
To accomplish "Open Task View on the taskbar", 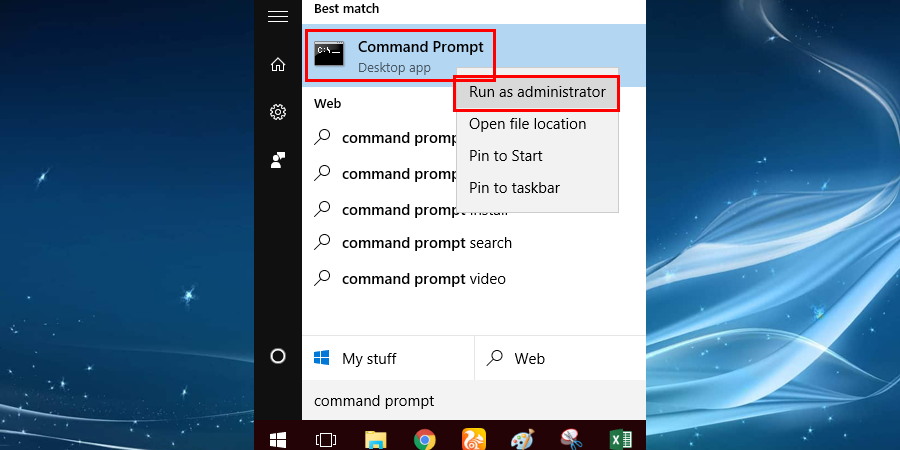I will [x=326, y=440].
